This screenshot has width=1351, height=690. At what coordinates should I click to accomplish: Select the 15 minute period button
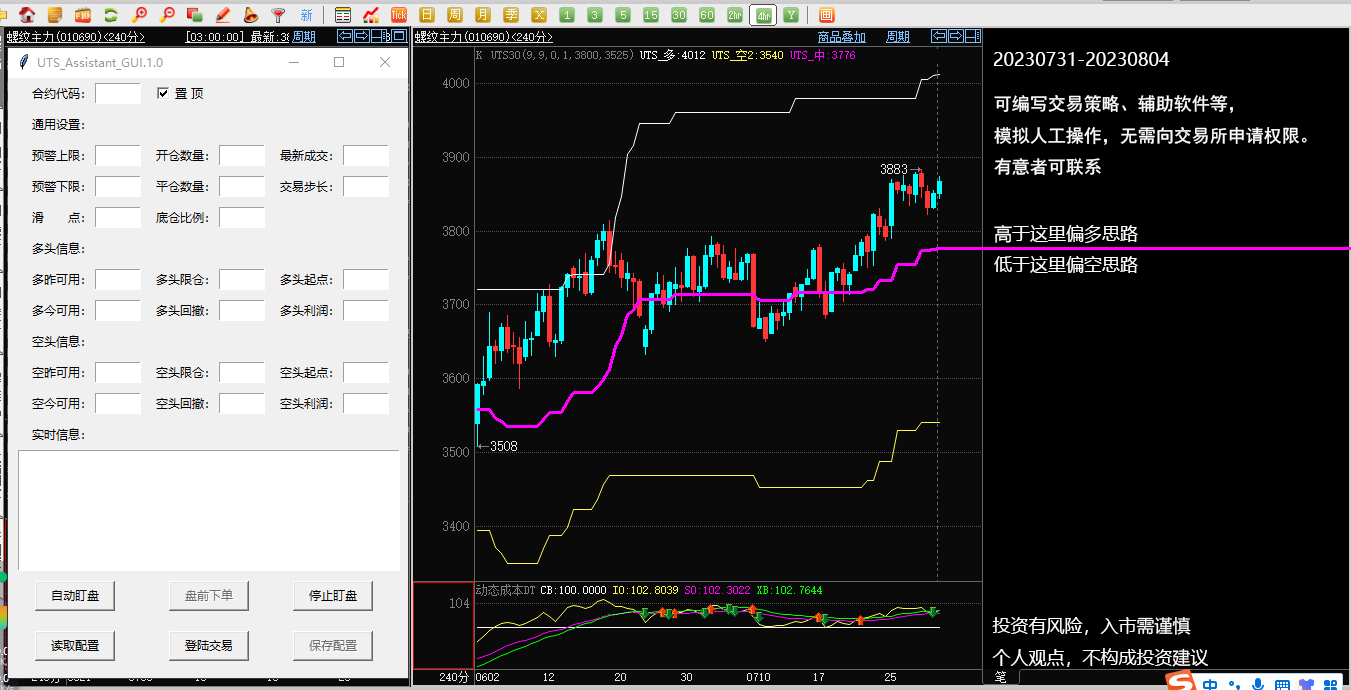[651, 14]
